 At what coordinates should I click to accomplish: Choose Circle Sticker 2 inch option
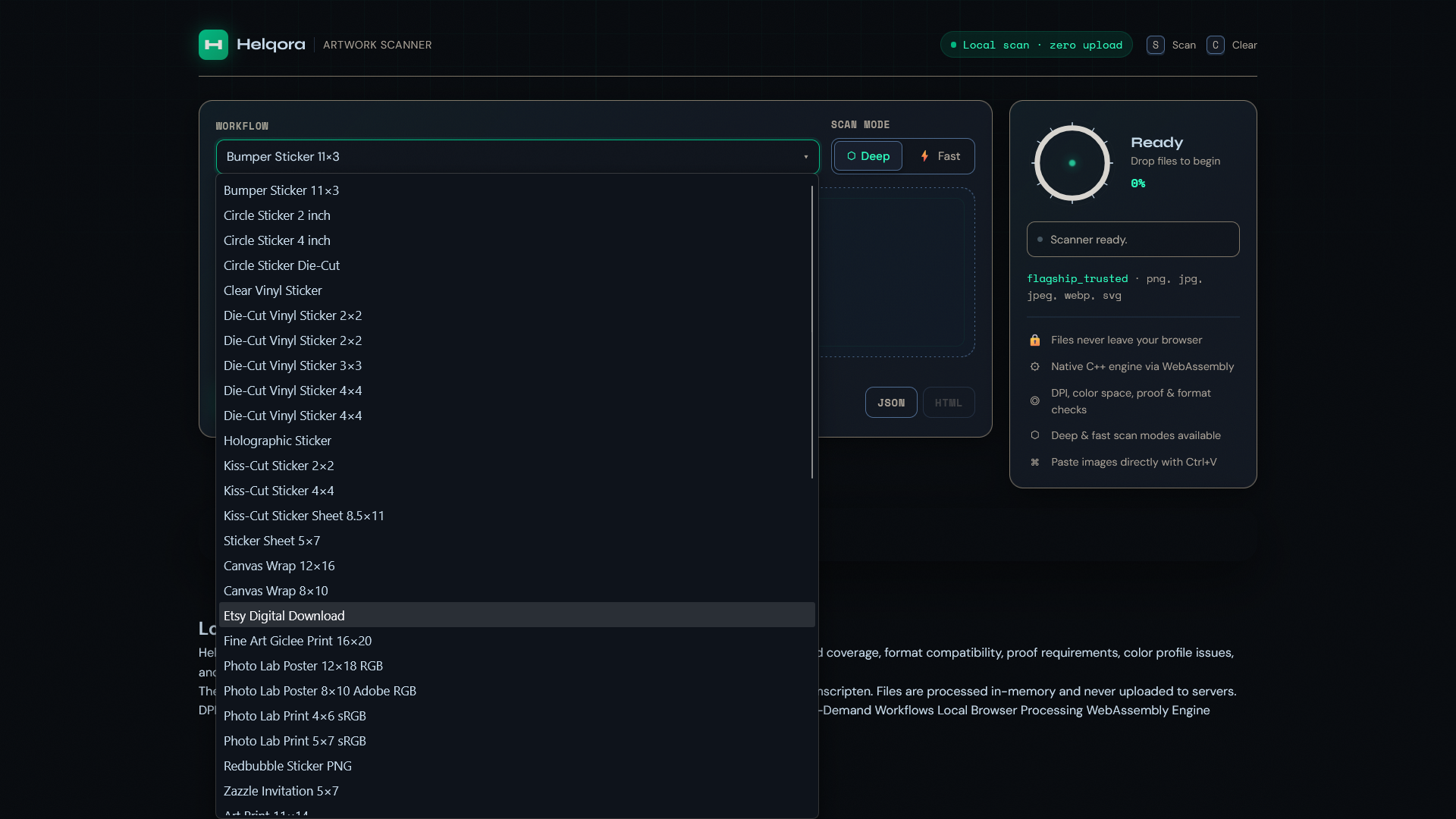516,215
